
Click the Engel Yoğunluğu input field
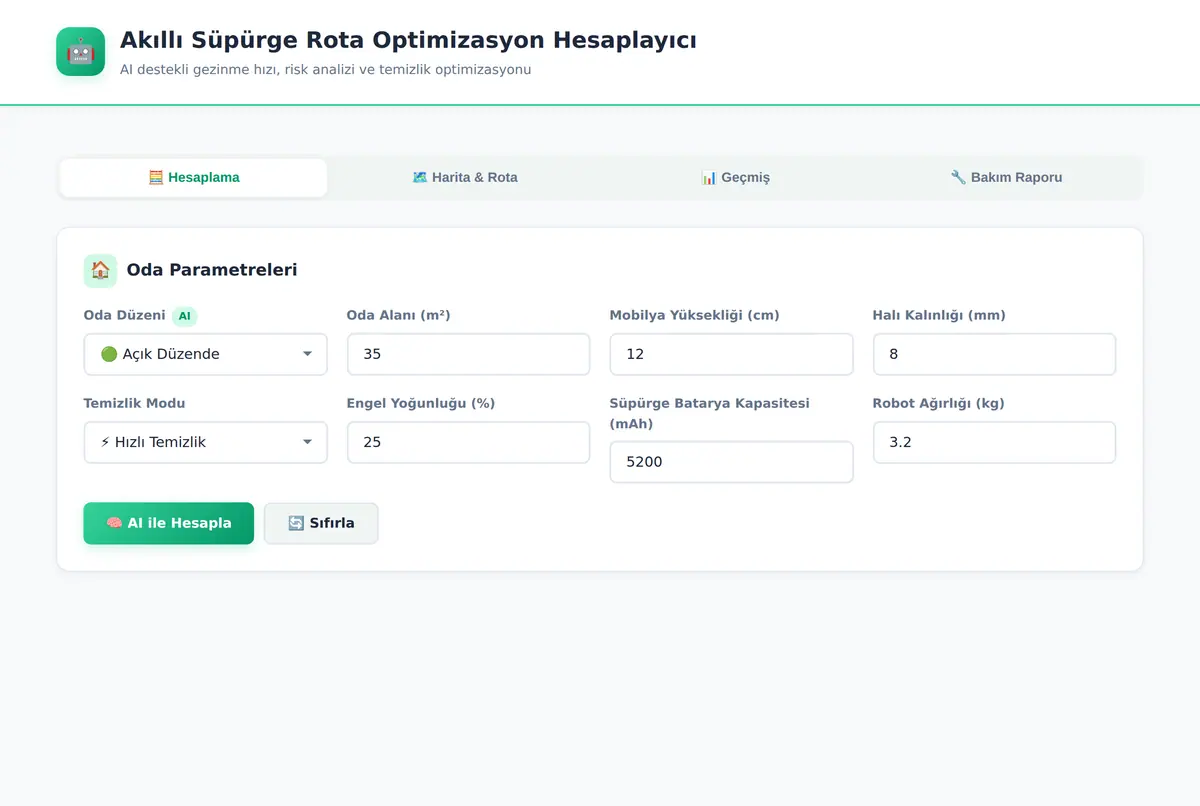click(468, 442)
